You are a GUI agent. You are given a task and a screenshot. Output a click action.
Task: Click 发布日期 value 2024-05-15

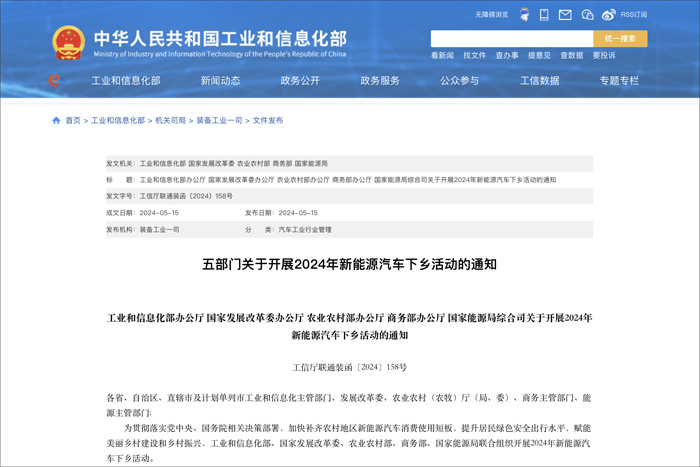tap(298, 213)
